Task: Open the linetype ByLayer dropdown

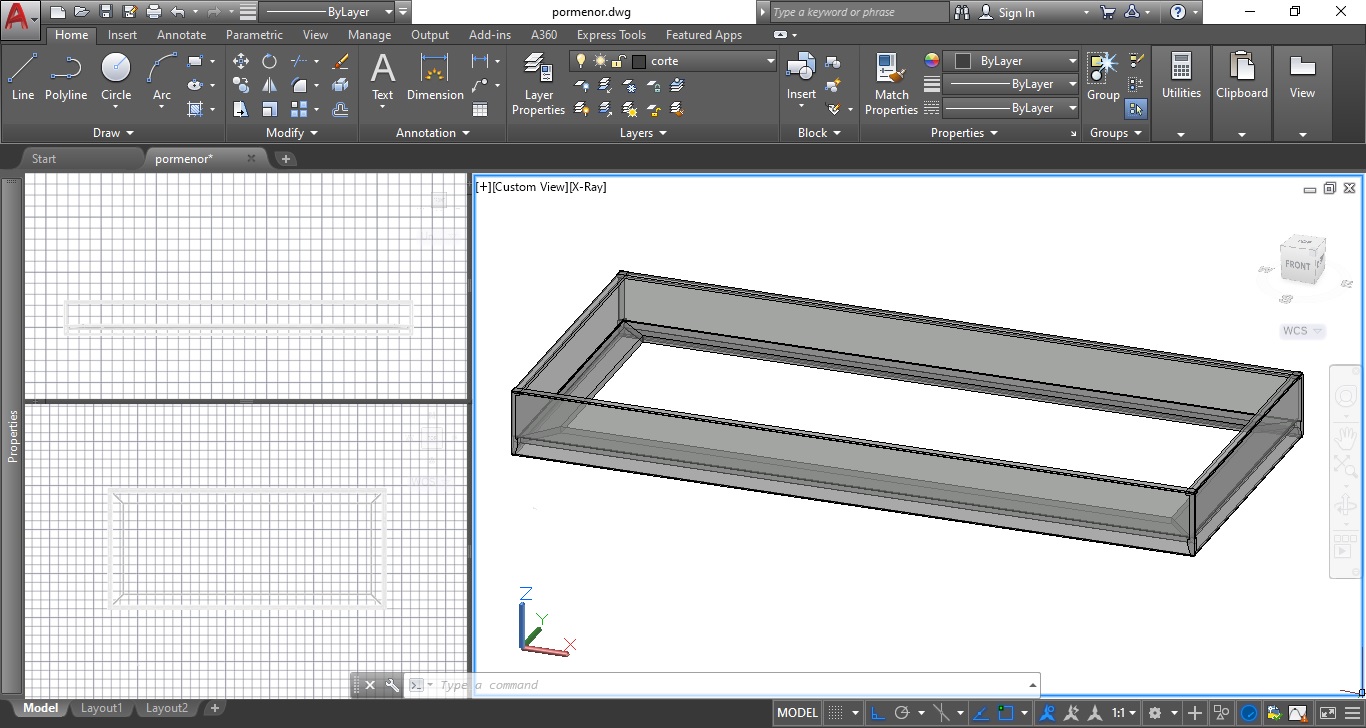Action: pos(1012,108)
